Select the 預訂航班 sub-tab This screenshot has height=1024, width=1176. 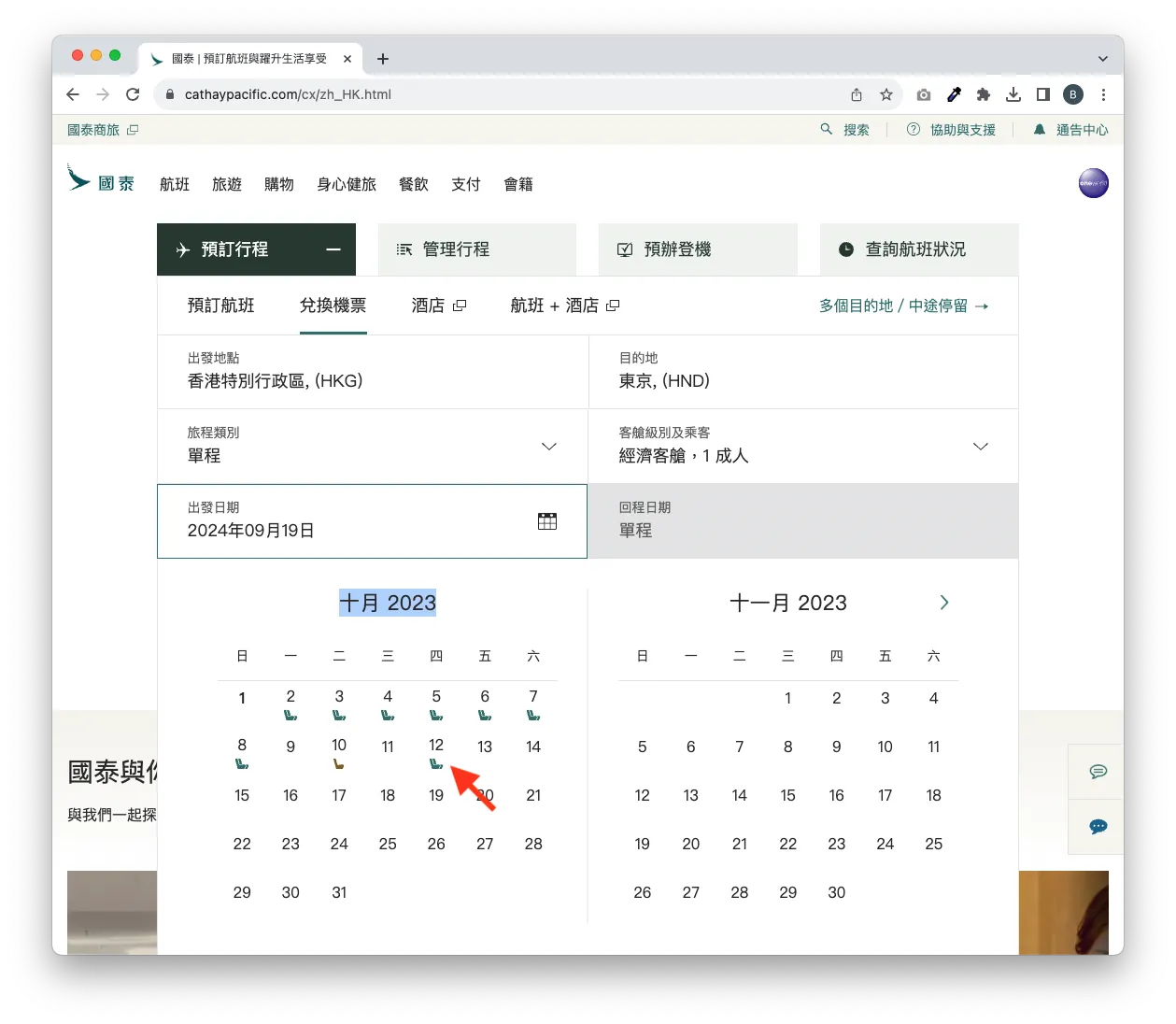(x=221, y=306)
